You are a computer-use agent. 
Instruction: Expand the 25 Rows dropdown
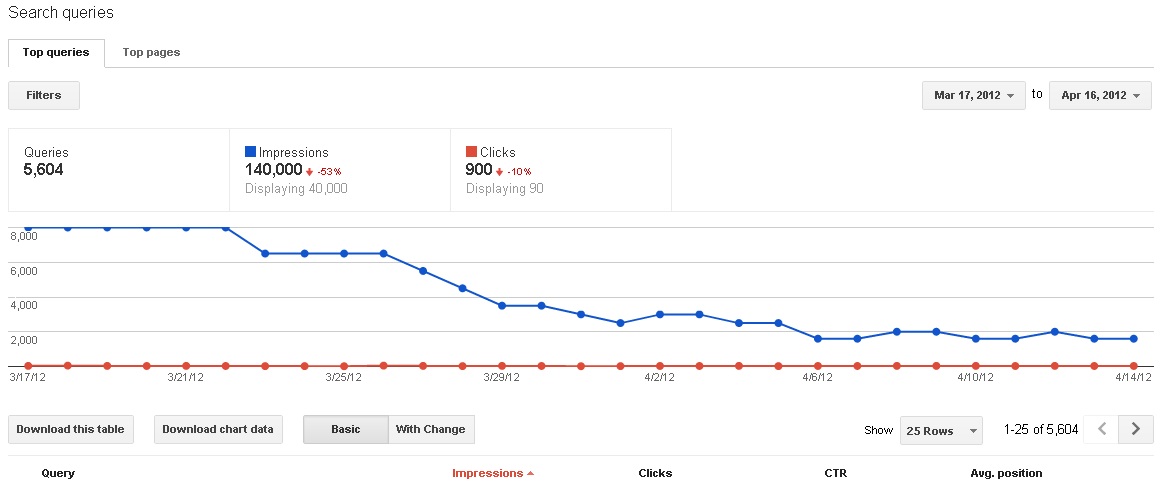(x=941, y=430)
